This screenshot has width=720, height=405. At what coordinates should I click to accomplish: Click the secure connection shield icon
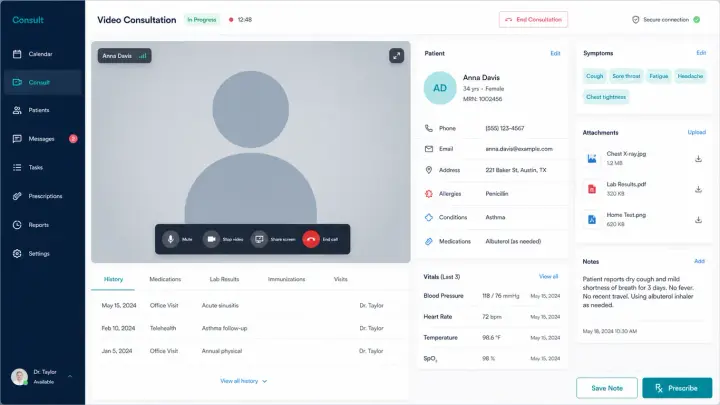point(636,20)
